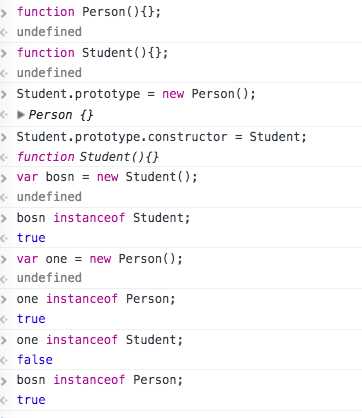
Task: Click the 'function Student(){}' output result
Action: coord(88,157)
